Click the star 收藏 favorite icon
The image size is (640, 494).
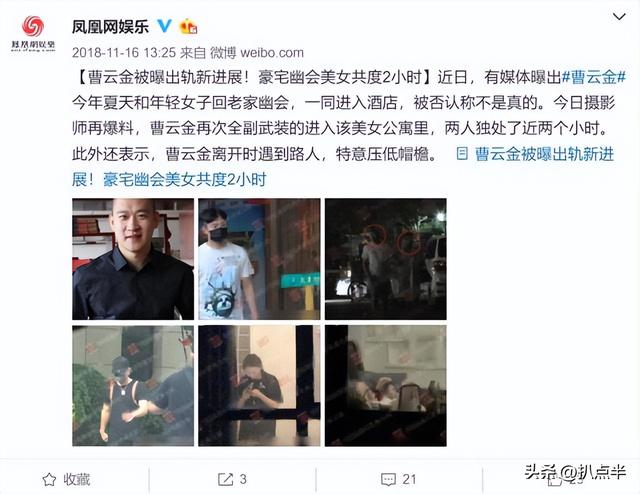tap(49, 479)
